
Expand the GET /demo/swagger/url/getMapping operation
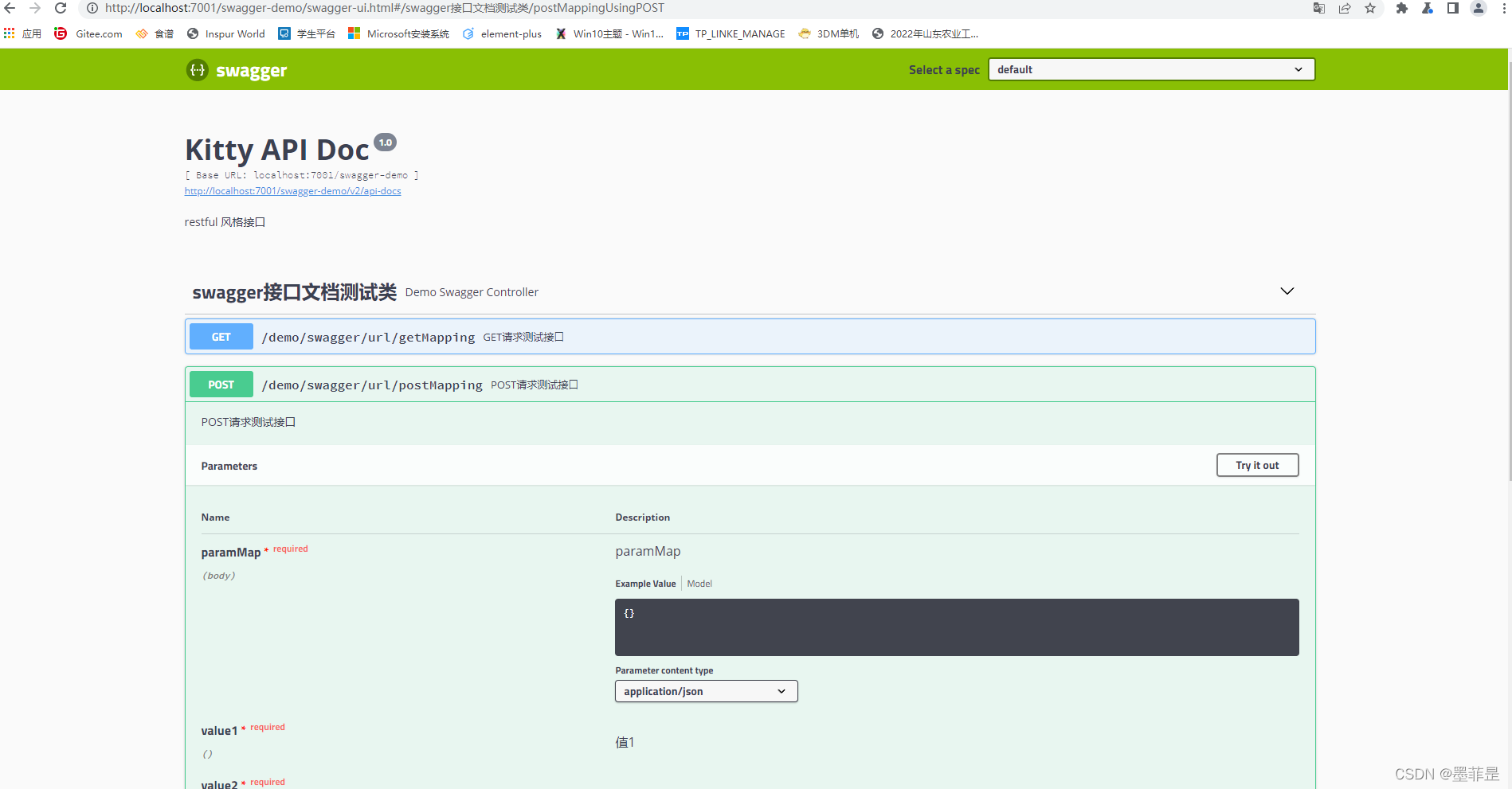(x=750, y=337)
